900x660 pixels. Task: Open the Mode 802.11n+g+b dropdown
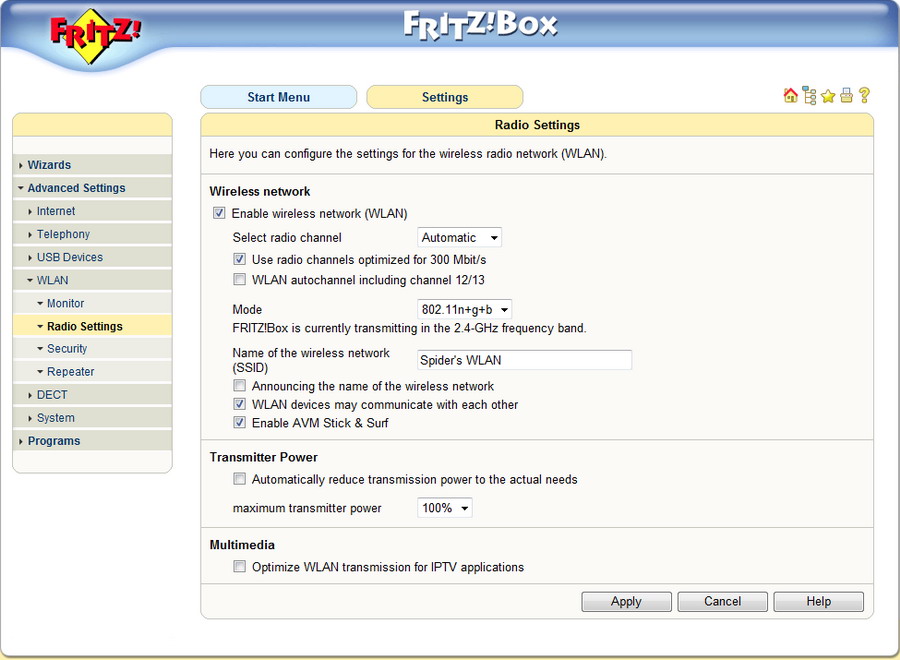464,310
